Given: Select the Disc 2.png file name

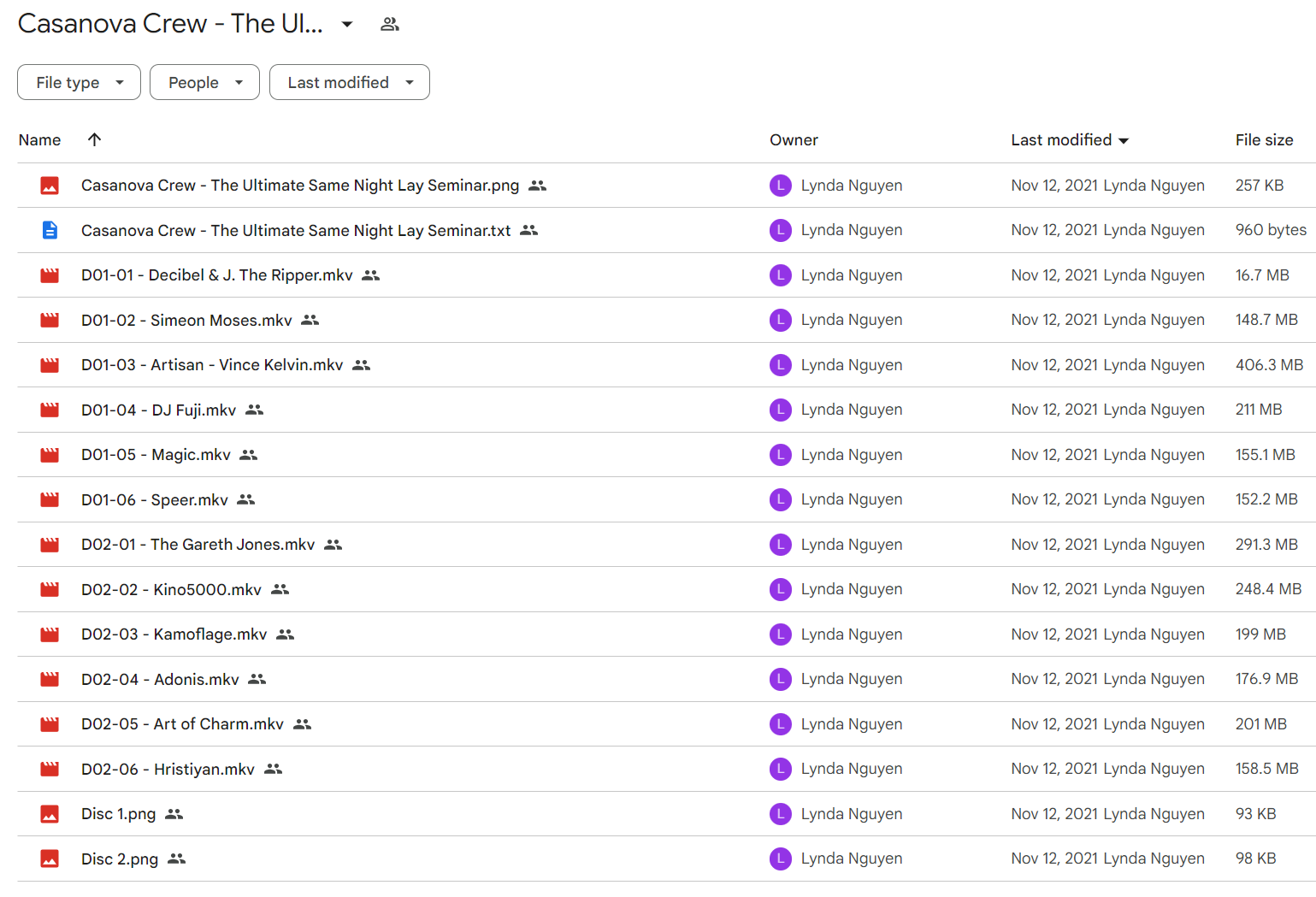Looking at the screenshot, I should [120, 859].
